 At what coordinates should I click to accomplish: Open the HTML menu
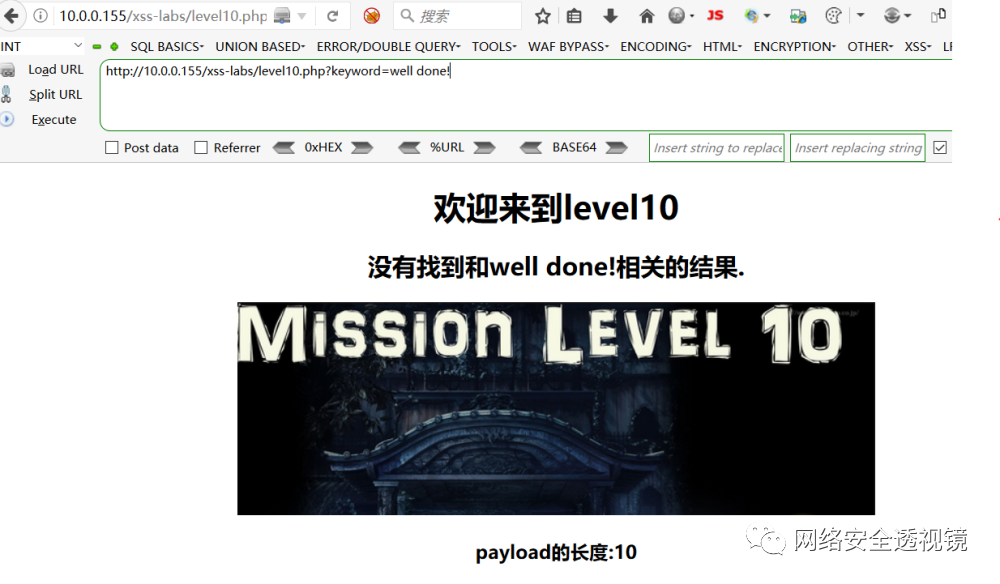(722, 47)
